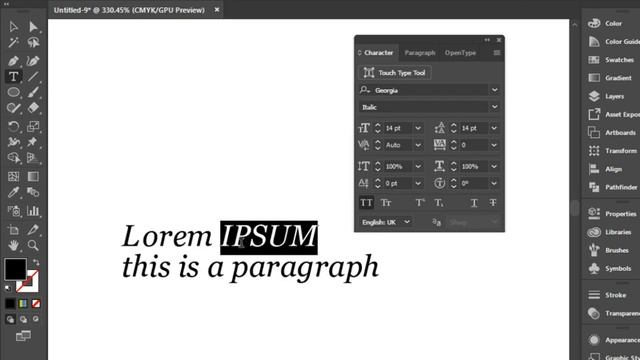Select the Hand tool
The height and width of the screenshot is (360, 640).
tap(13, 245)
